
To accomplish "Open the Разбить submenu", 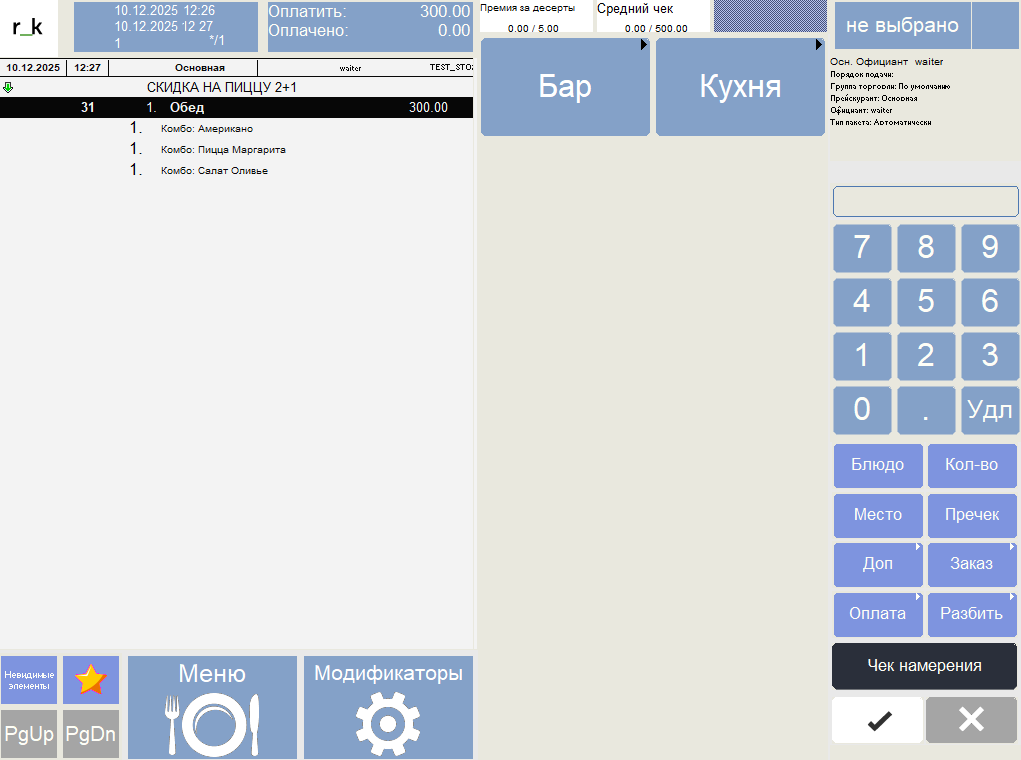I will coord(971,614).
